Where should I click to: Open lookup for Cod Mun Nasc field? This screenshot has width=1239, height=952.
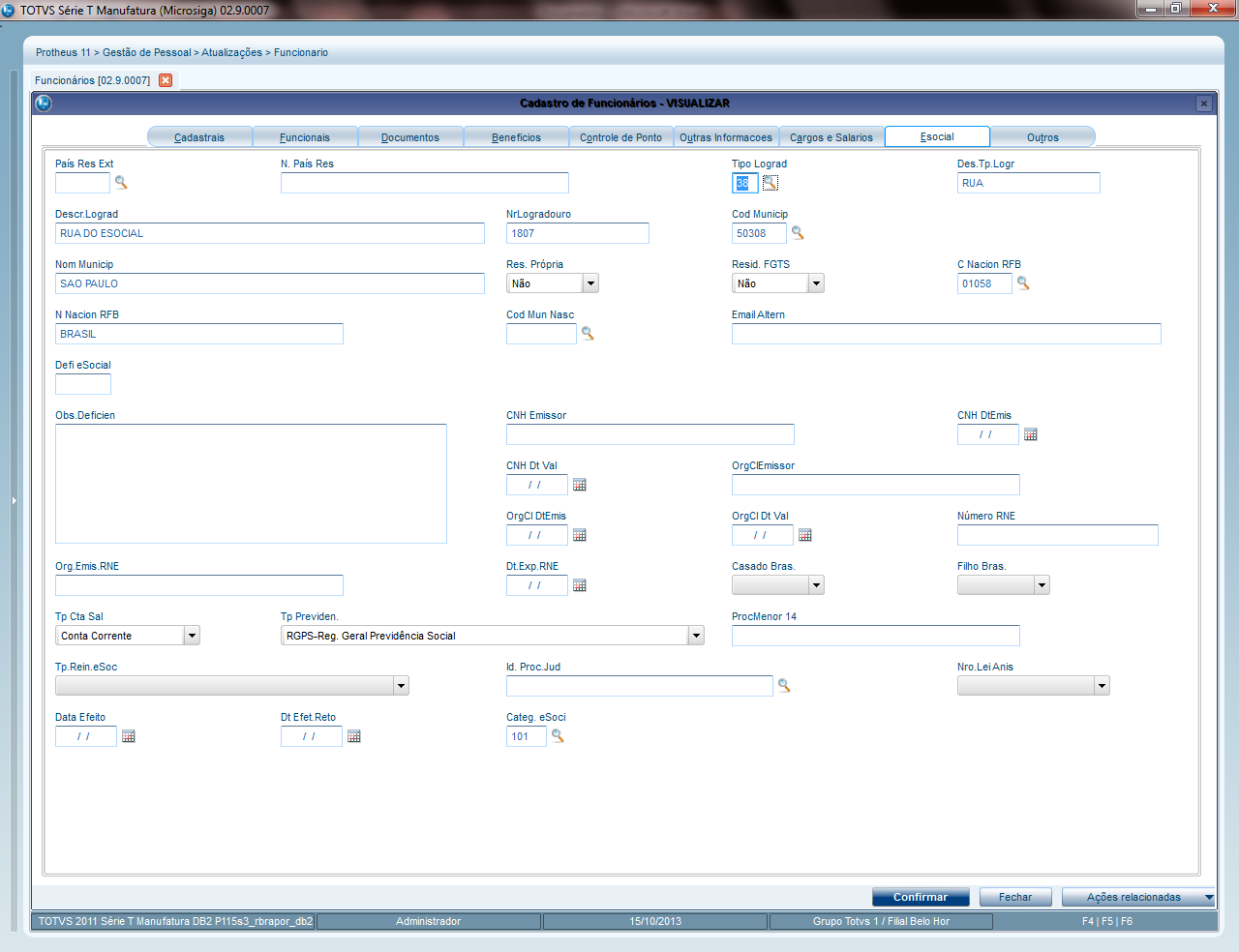pyautogui.click(x=588, y=334)
